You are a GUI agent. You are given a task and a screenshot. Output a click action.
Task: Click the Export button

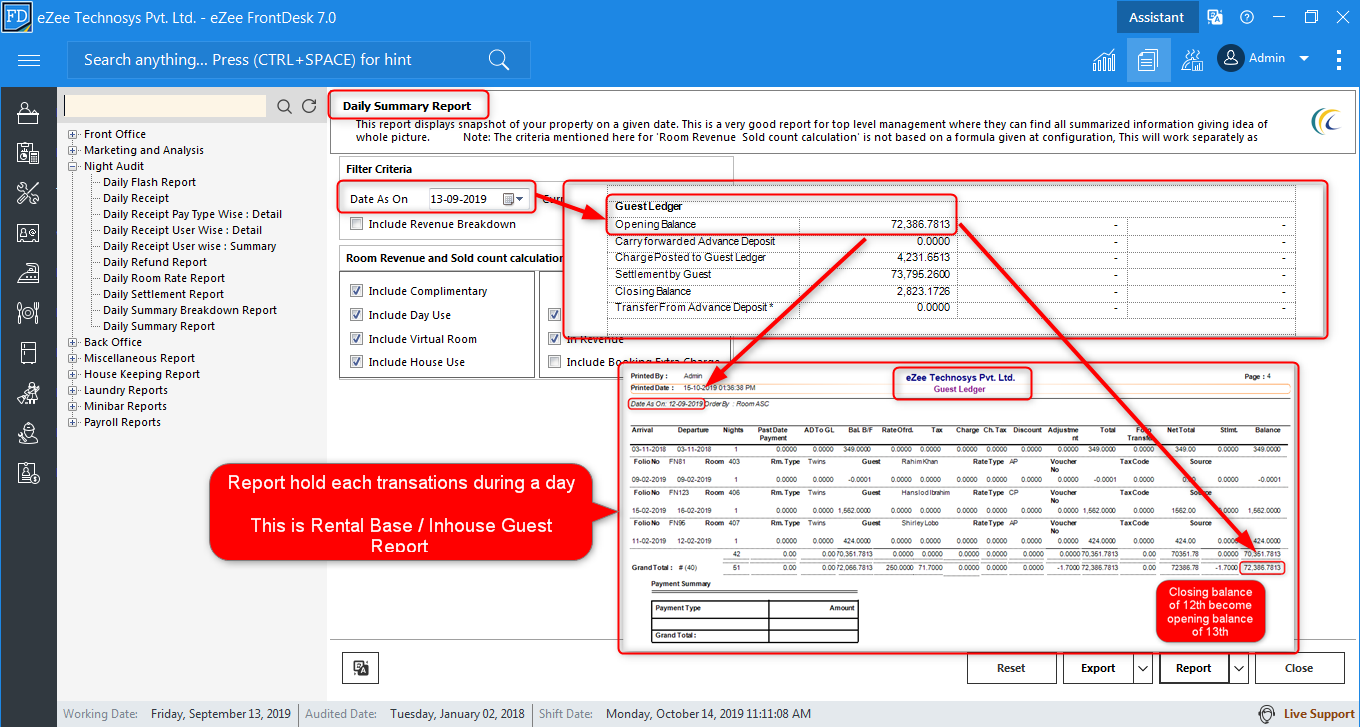1098,668
